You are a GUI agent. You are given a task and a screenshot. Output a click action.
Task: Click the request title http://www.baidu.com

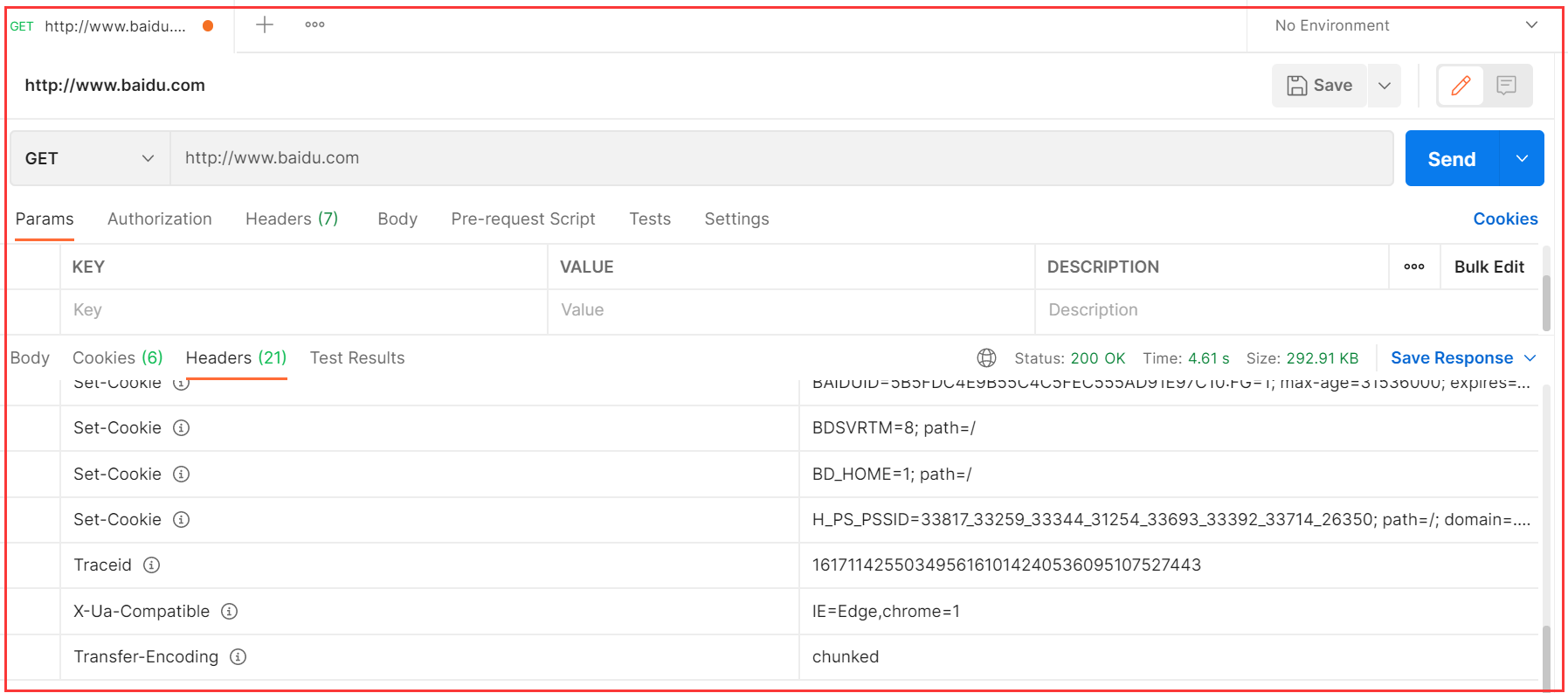(114, 85)
